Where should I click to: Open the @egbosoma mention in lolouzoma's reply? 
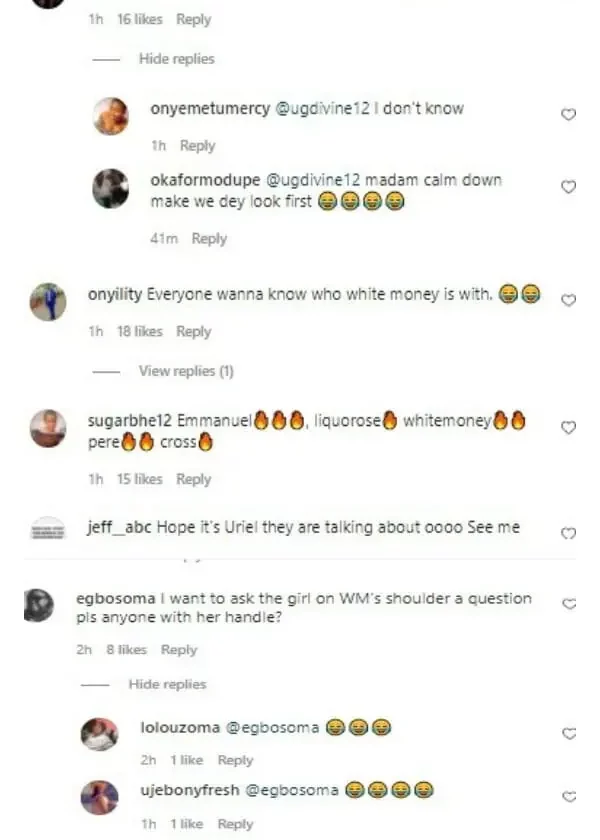tap(272, 728)
